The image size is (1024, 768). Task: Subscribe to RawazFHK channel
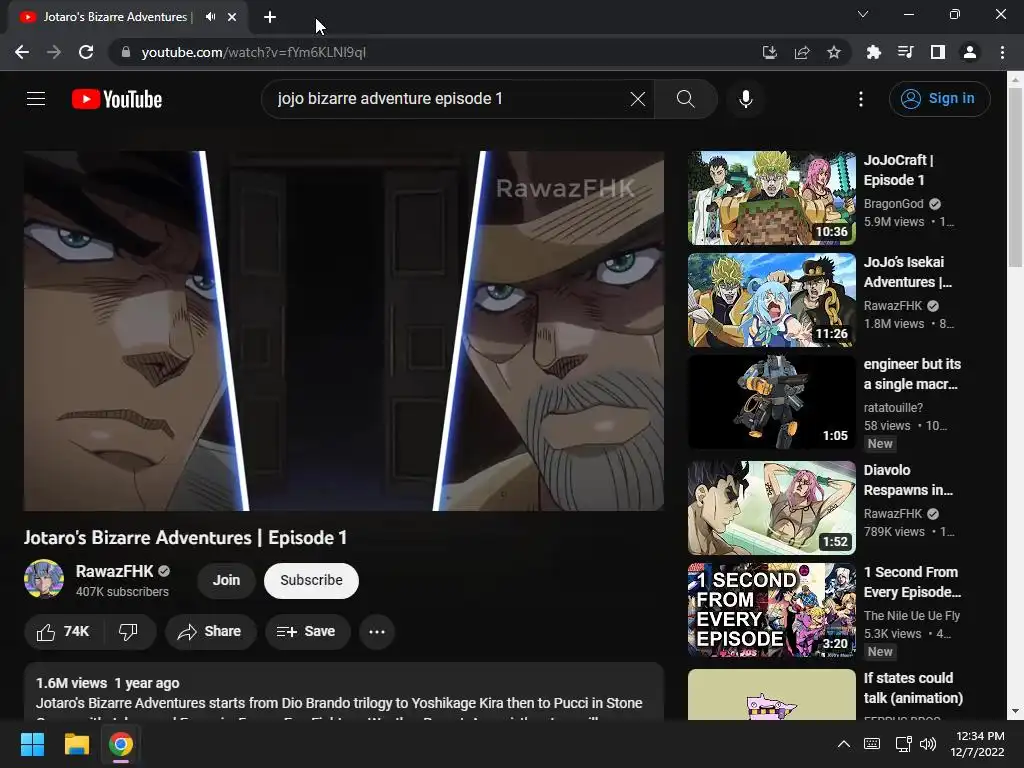[312, 580]
